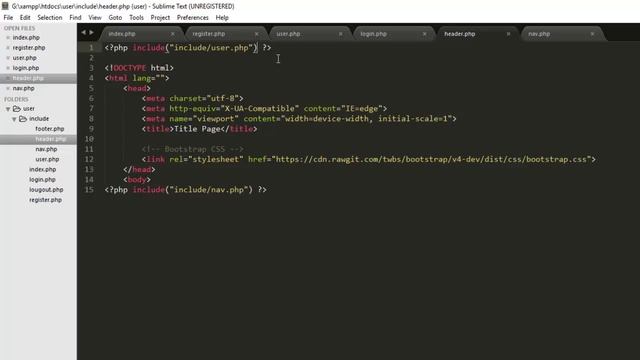Open footer.php in the include folder
640x360 pixels.
[50, 129]
